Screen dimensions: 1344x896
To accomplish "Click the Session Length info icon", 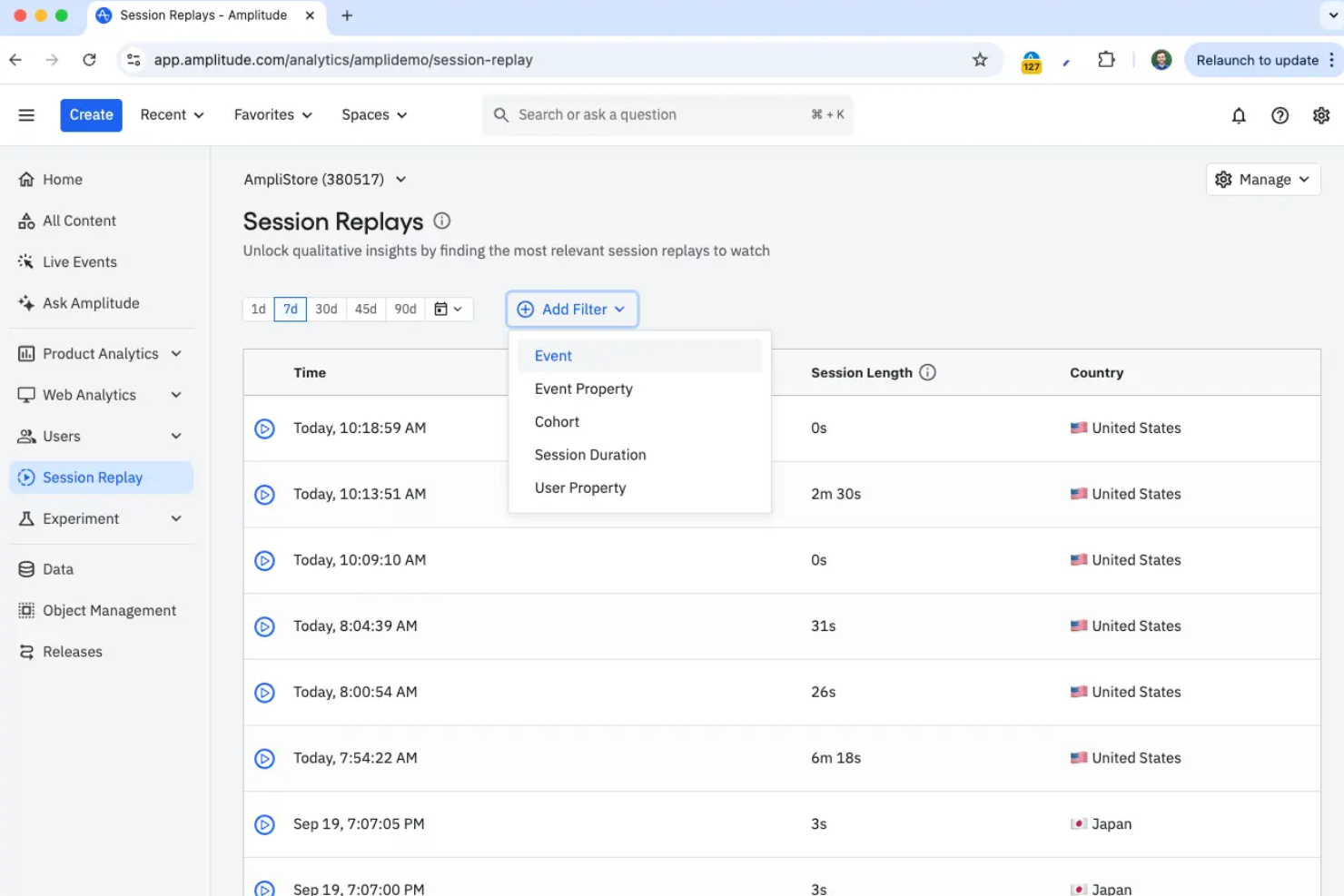I will coord(927,372).
